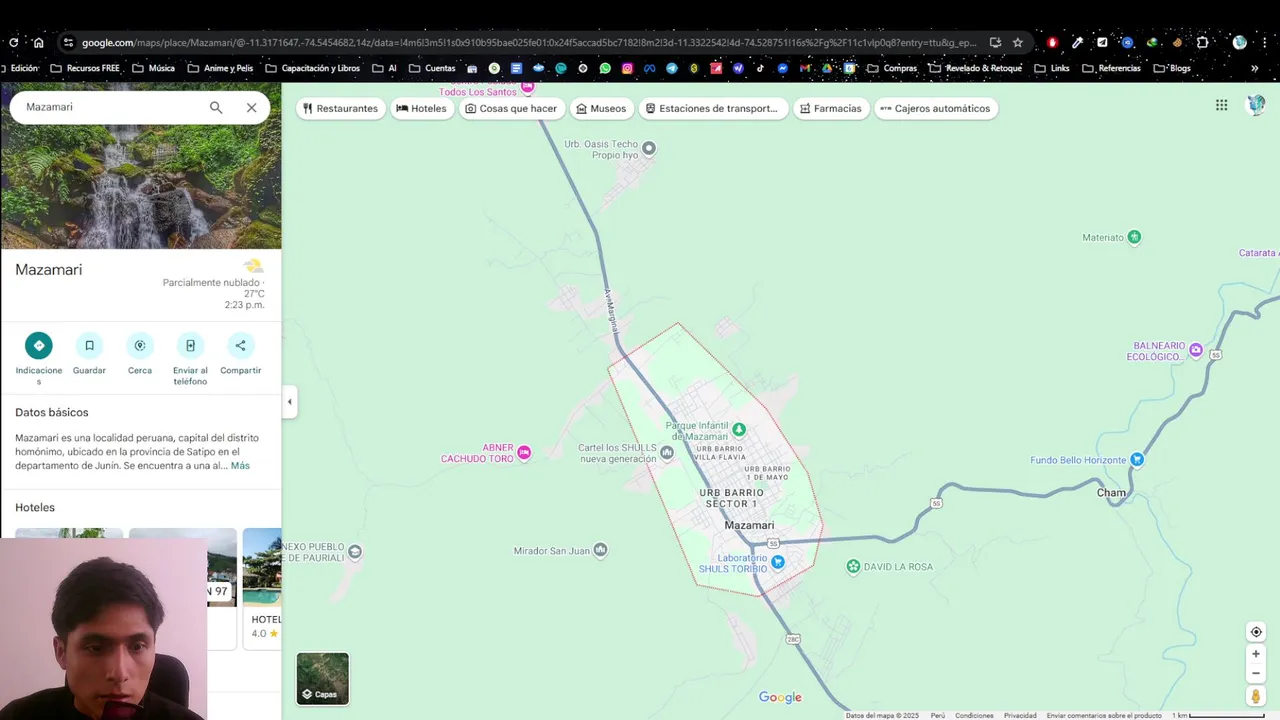Open the WhatsApp bookmark icon
Screen dimensions: 1280x720
[605, 68]
